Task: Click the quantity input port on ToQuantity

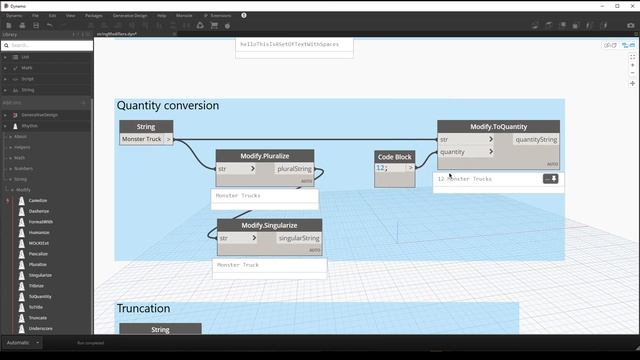Action: click(x=466, y=152)
